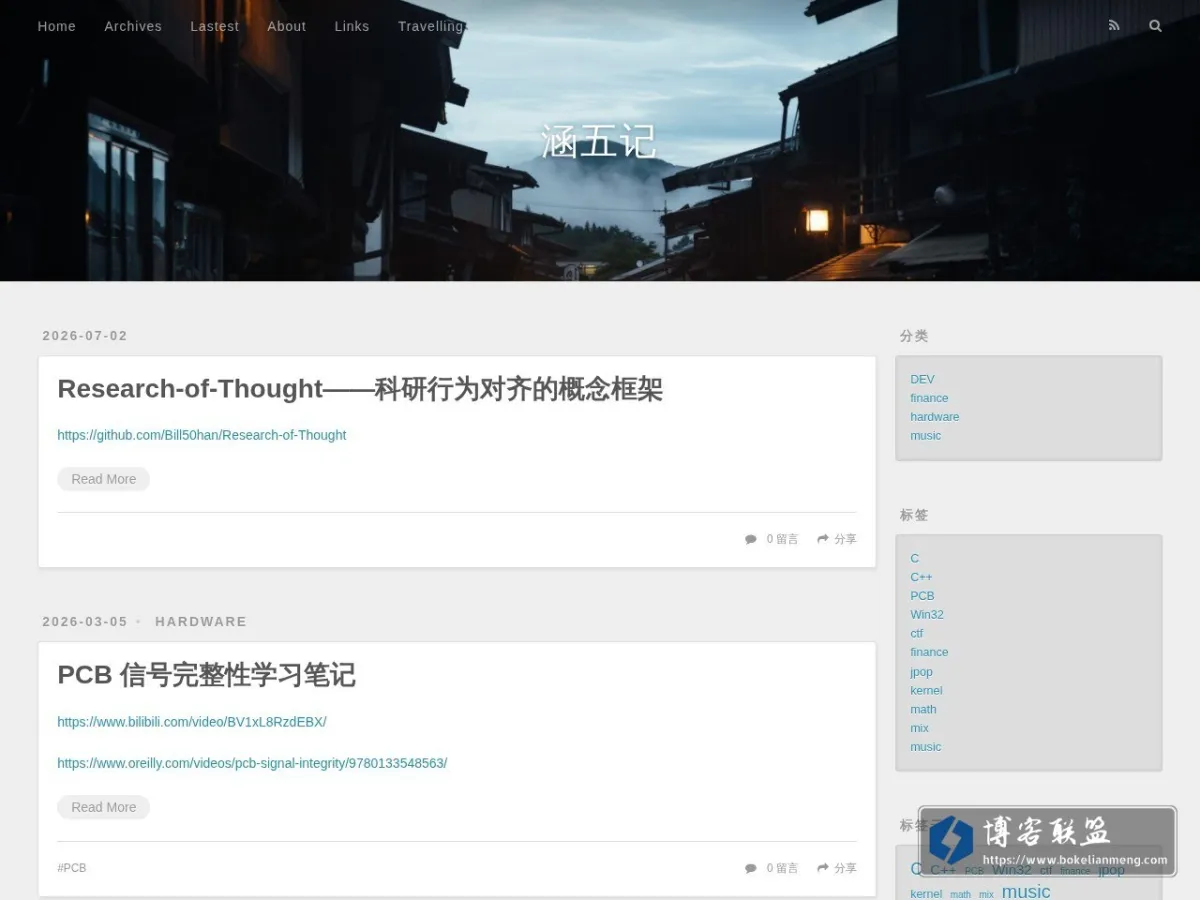The image size is (1200, 900).
Task: Click the 2026-07-02 post date
Action: 85,336
